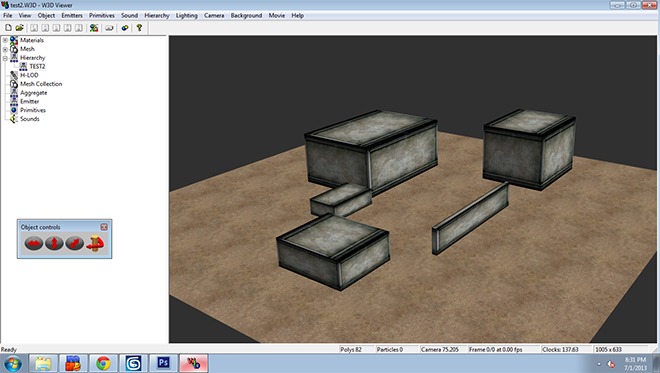Select the Aggregate node icon
The width and height of the screenshot is (660, 373).
(x=14, y=93)
